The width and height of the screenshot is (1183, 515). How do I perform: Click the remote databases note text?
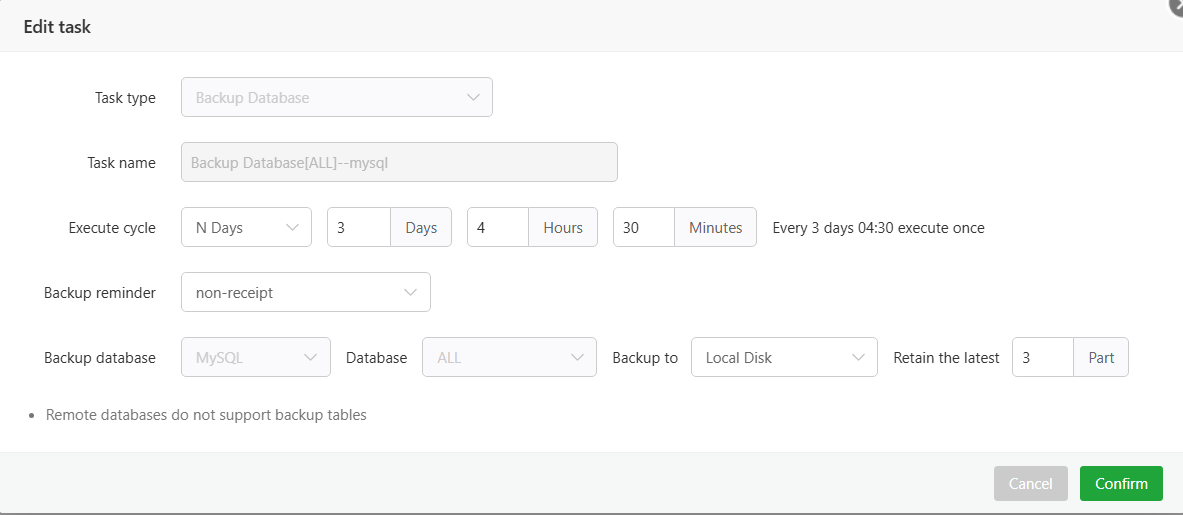click(206, 414)
